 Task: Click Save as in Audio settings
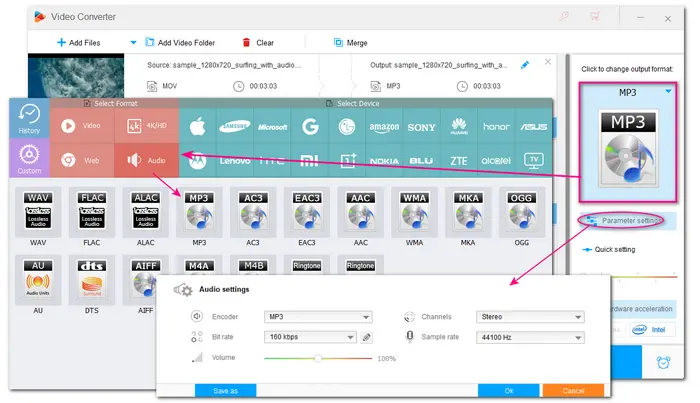pos(225,390)
